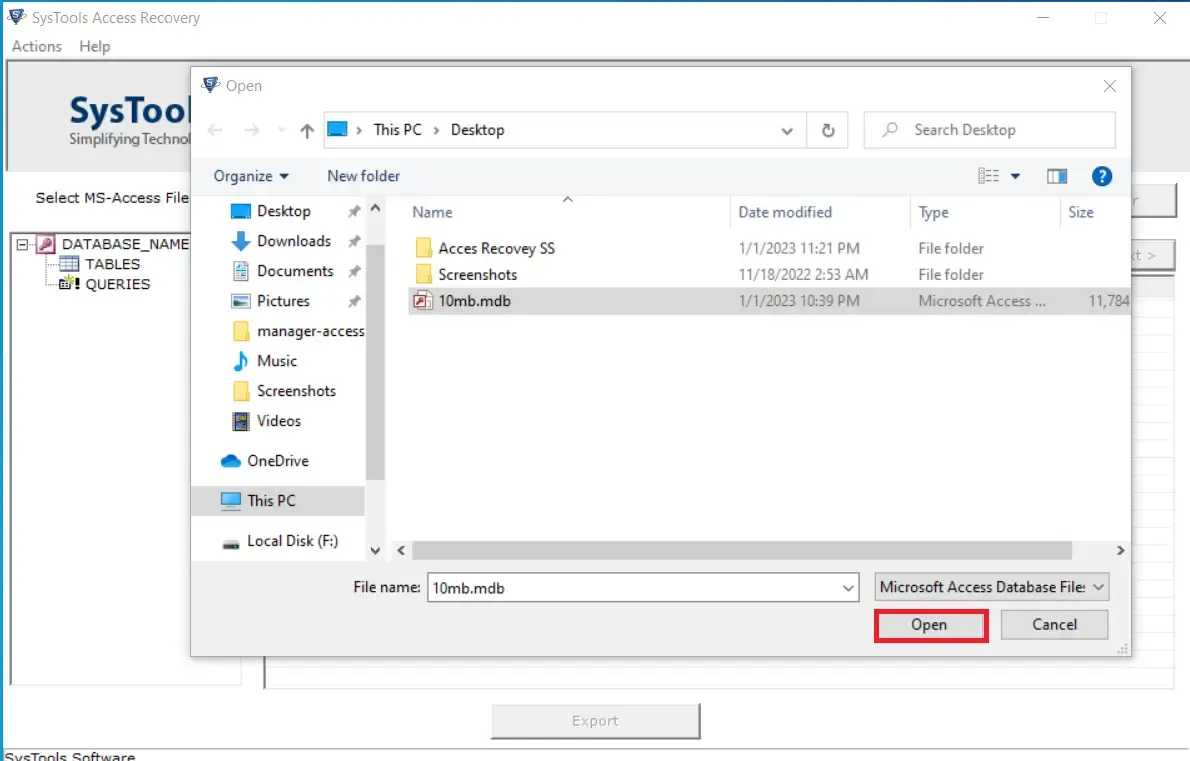Select OneDrive in the navigation pane
Viewport: 1190px width, 761px height.
point(278,461)
